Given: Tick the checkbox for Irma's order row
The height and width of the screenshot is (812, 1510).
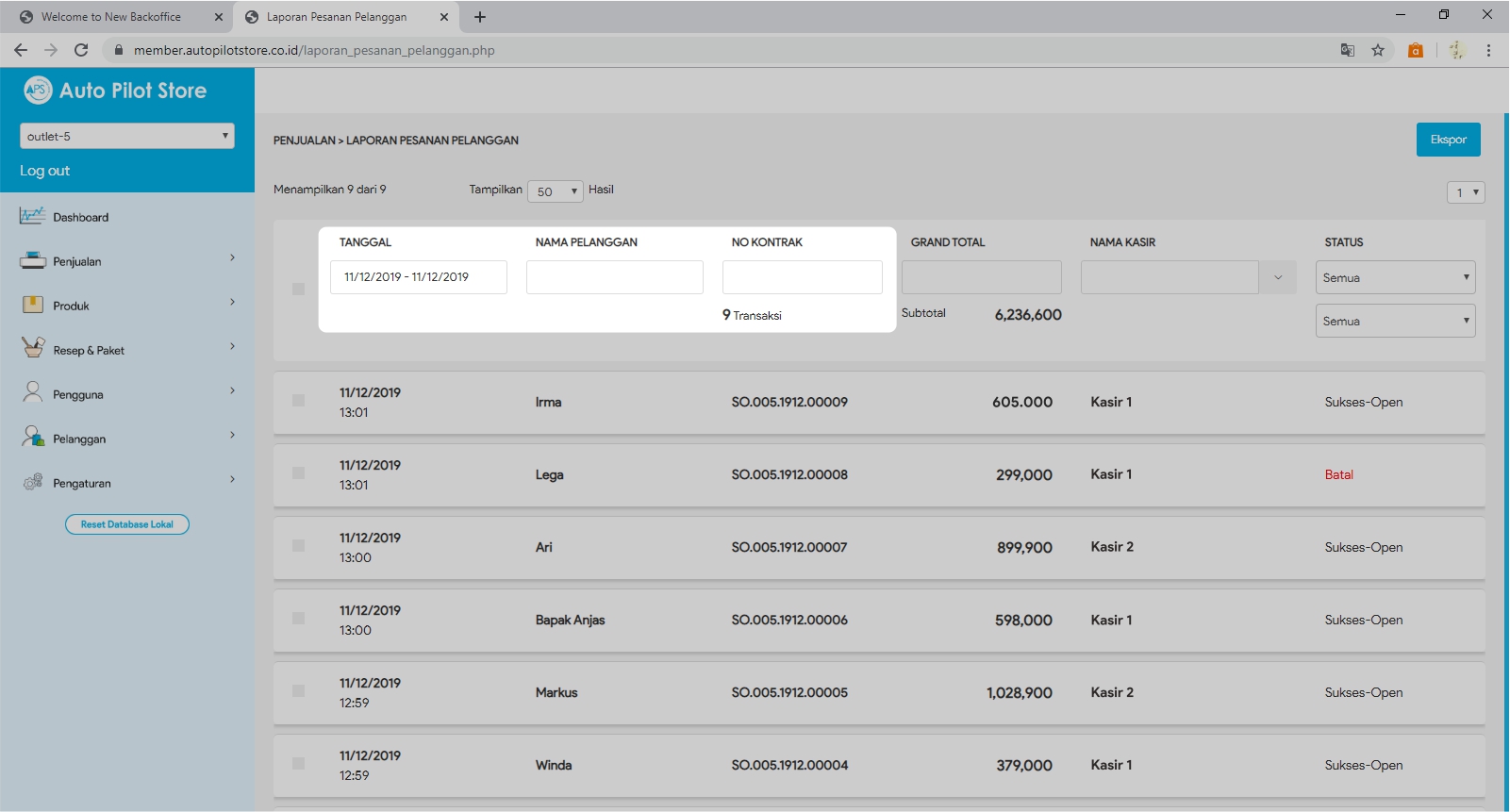Looking at the screenshot, I should click(x=298, y=401).
